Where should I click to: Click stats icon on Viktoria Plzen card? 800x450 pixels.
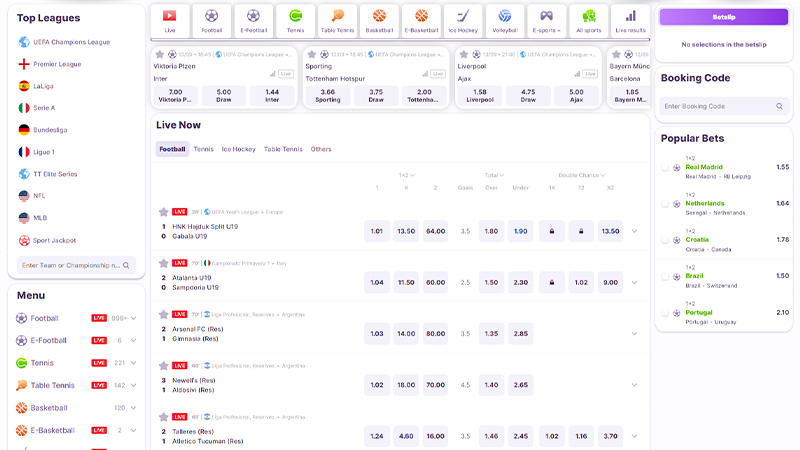(272, 74)
